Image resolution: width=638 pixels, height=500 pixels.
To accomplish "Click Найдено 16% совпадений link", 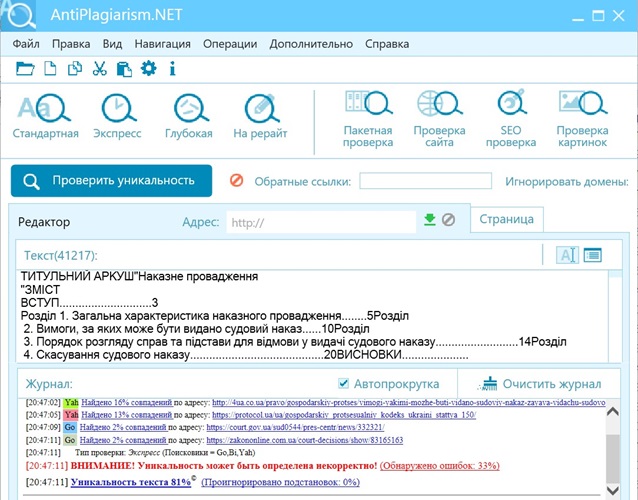I will (x=127, y=402).
